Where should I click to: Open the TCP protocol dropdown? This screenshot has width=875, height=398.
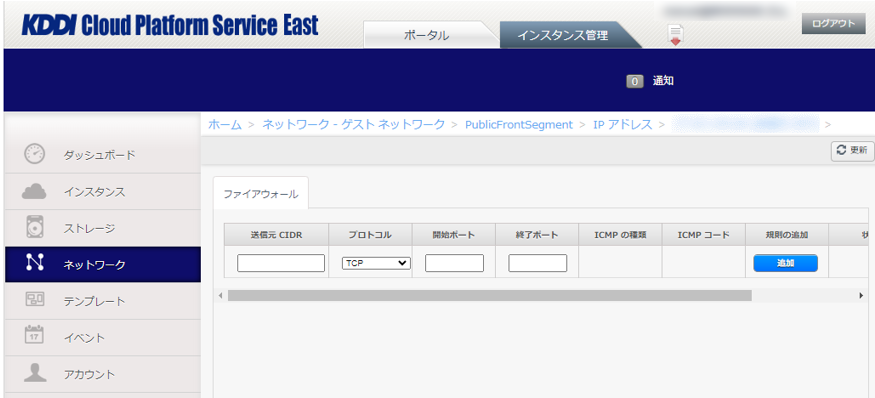pos(376,263)
